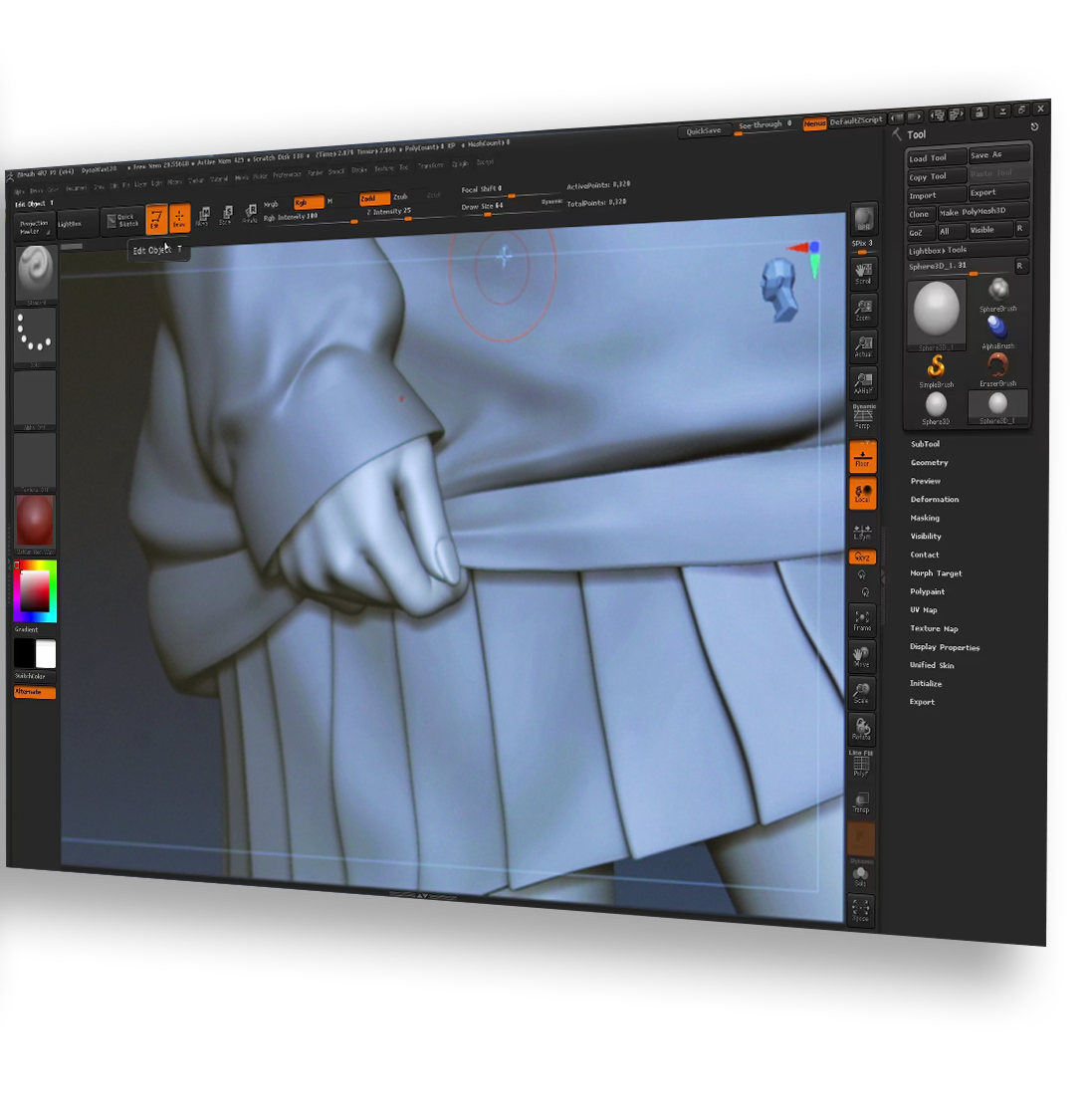
Task: Select the SimpleBrush tool
Action: 936,370
